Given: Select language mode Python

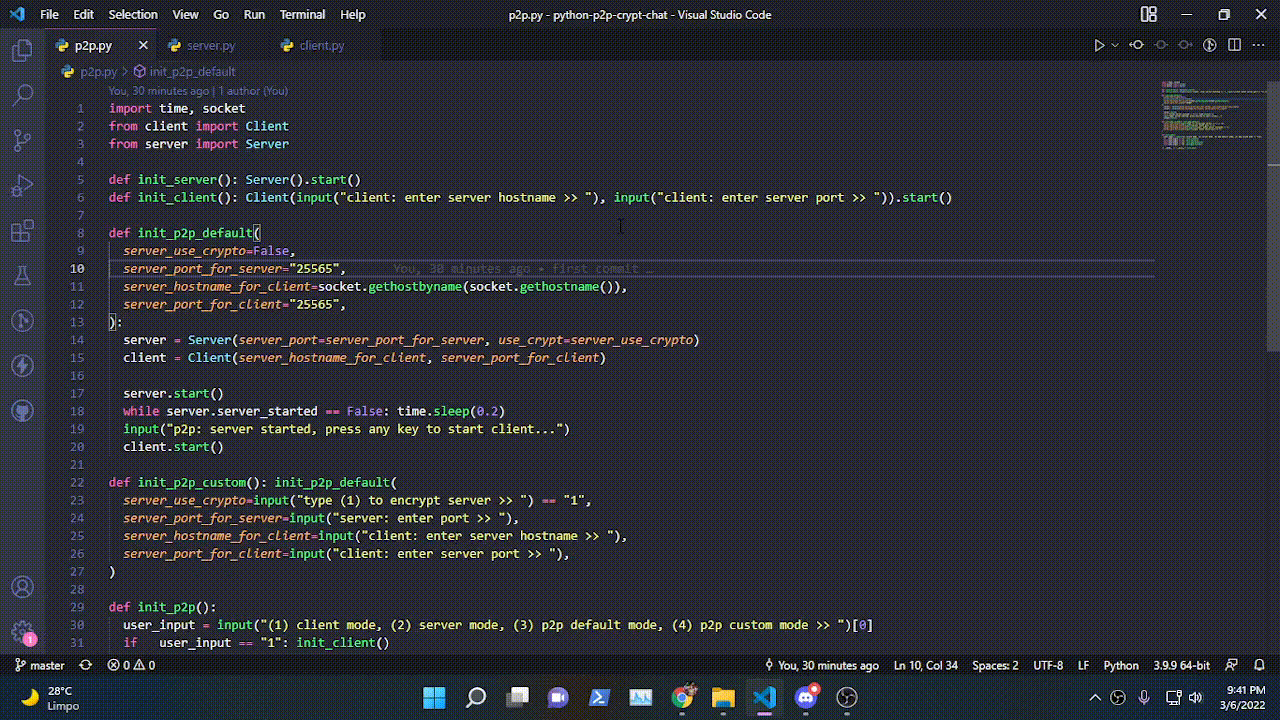Looking at the screenshot, I should tap(1121, 665).
